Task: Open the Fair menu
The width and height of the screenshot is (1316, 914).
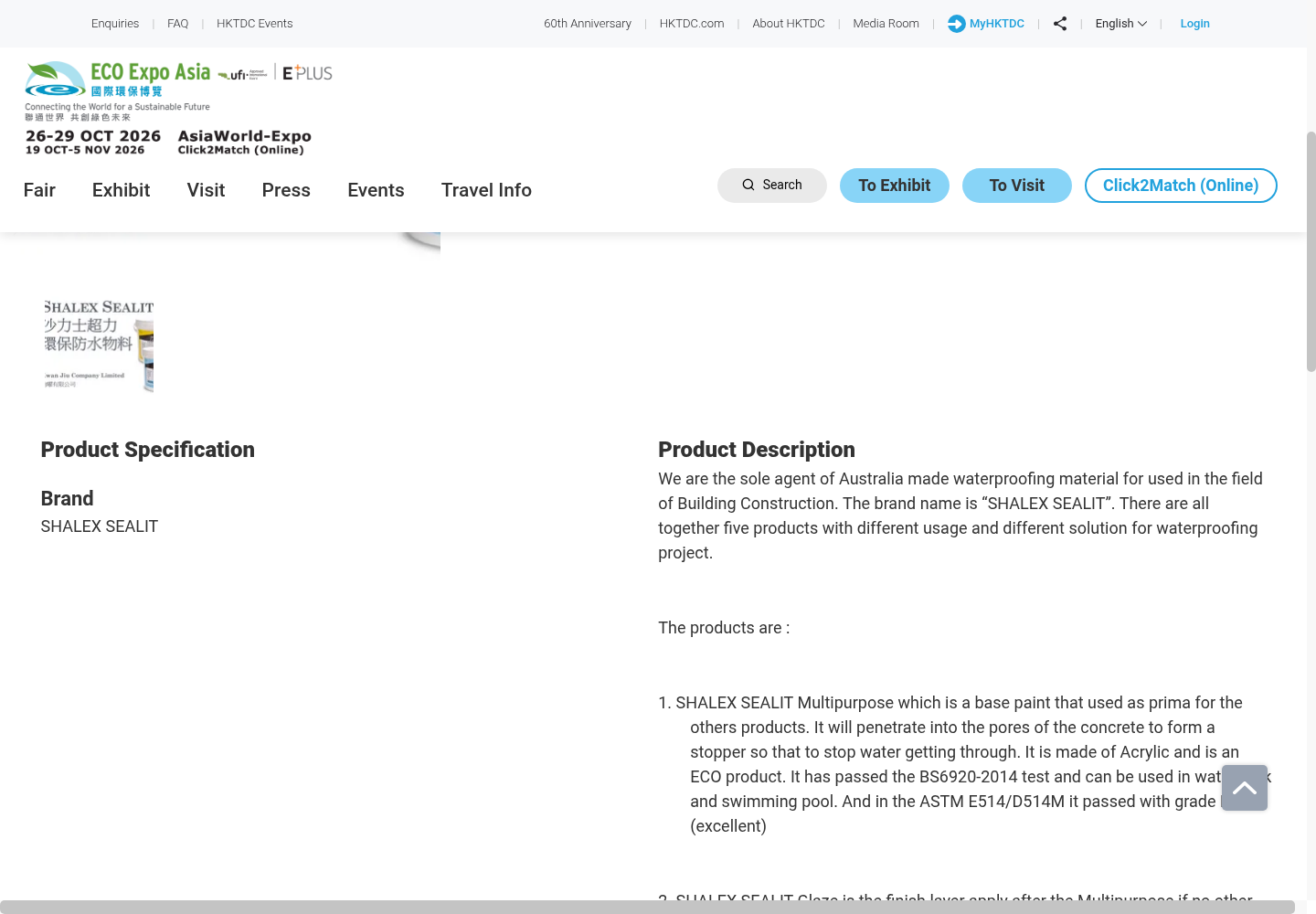Action: click(39, 190)
